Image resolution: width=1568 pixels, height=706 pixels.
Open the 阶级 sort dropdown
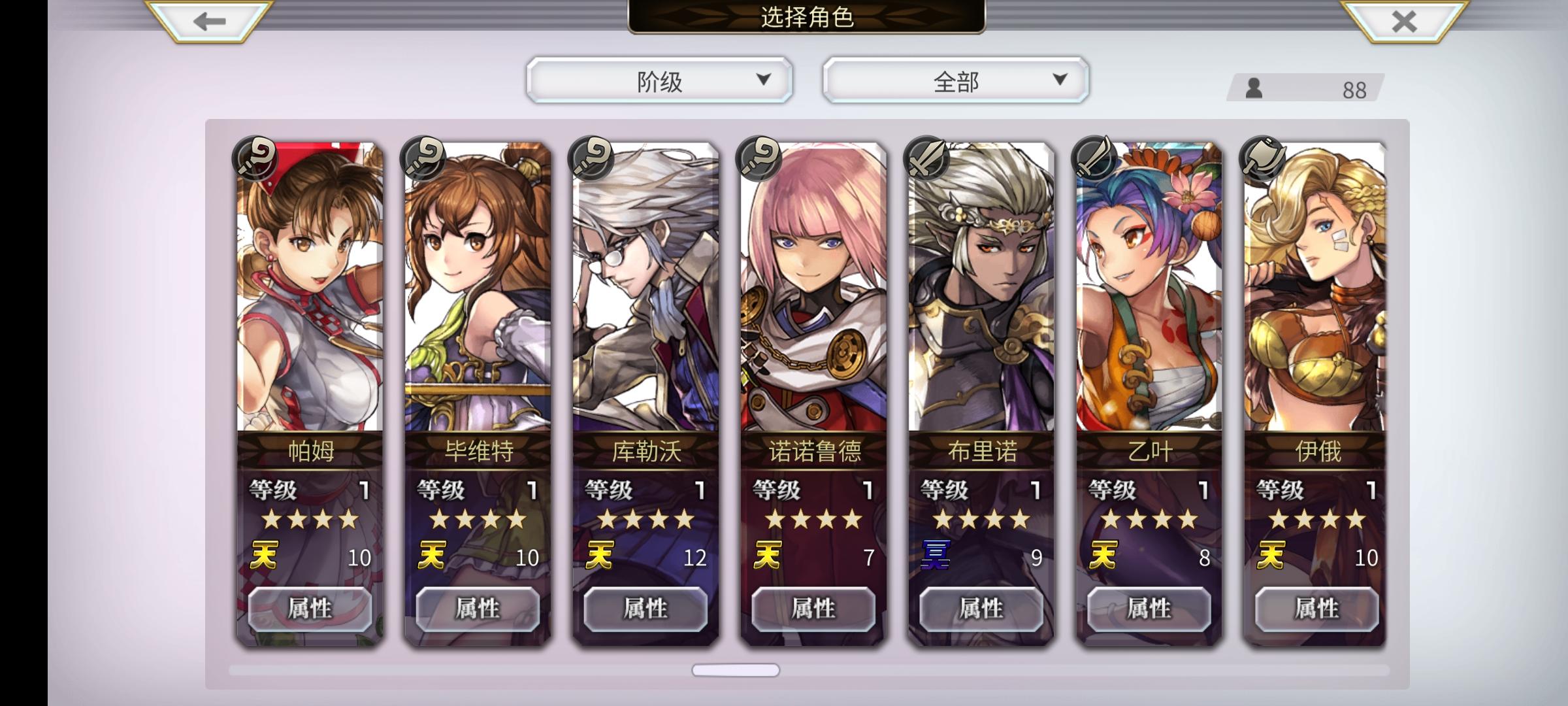[659, 80]
